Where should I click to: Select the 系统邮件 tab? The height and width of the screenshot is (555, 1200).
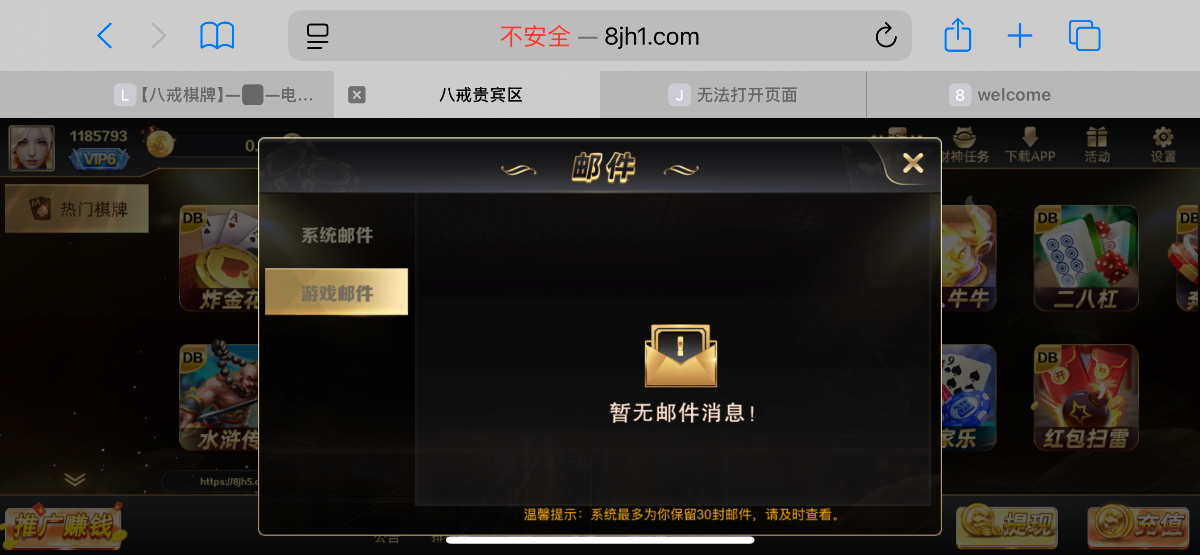[x=337, y=236]
